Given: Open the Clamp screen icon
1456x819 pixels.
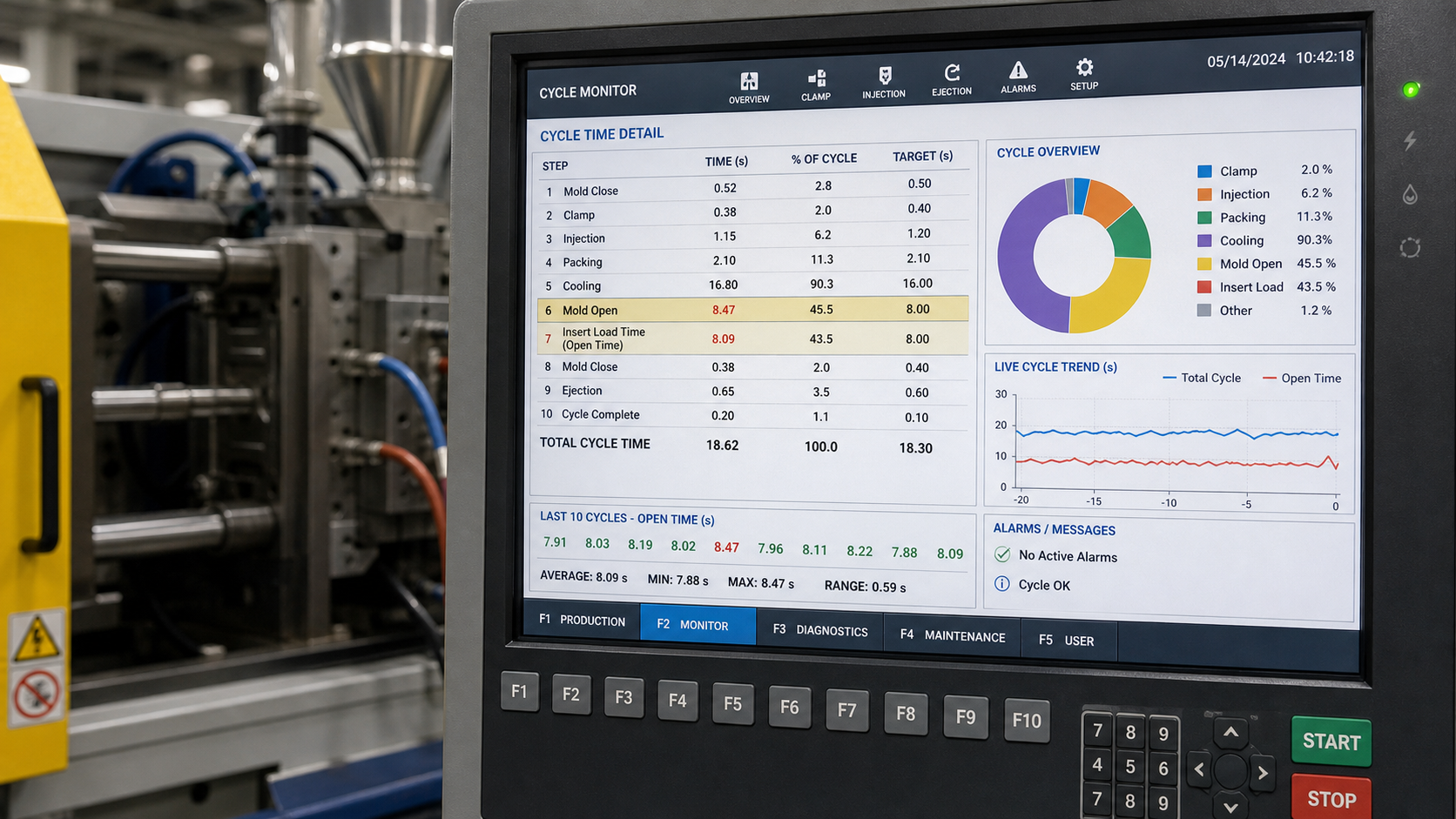Looking at the screenshot, I should (x=816, y=85).
